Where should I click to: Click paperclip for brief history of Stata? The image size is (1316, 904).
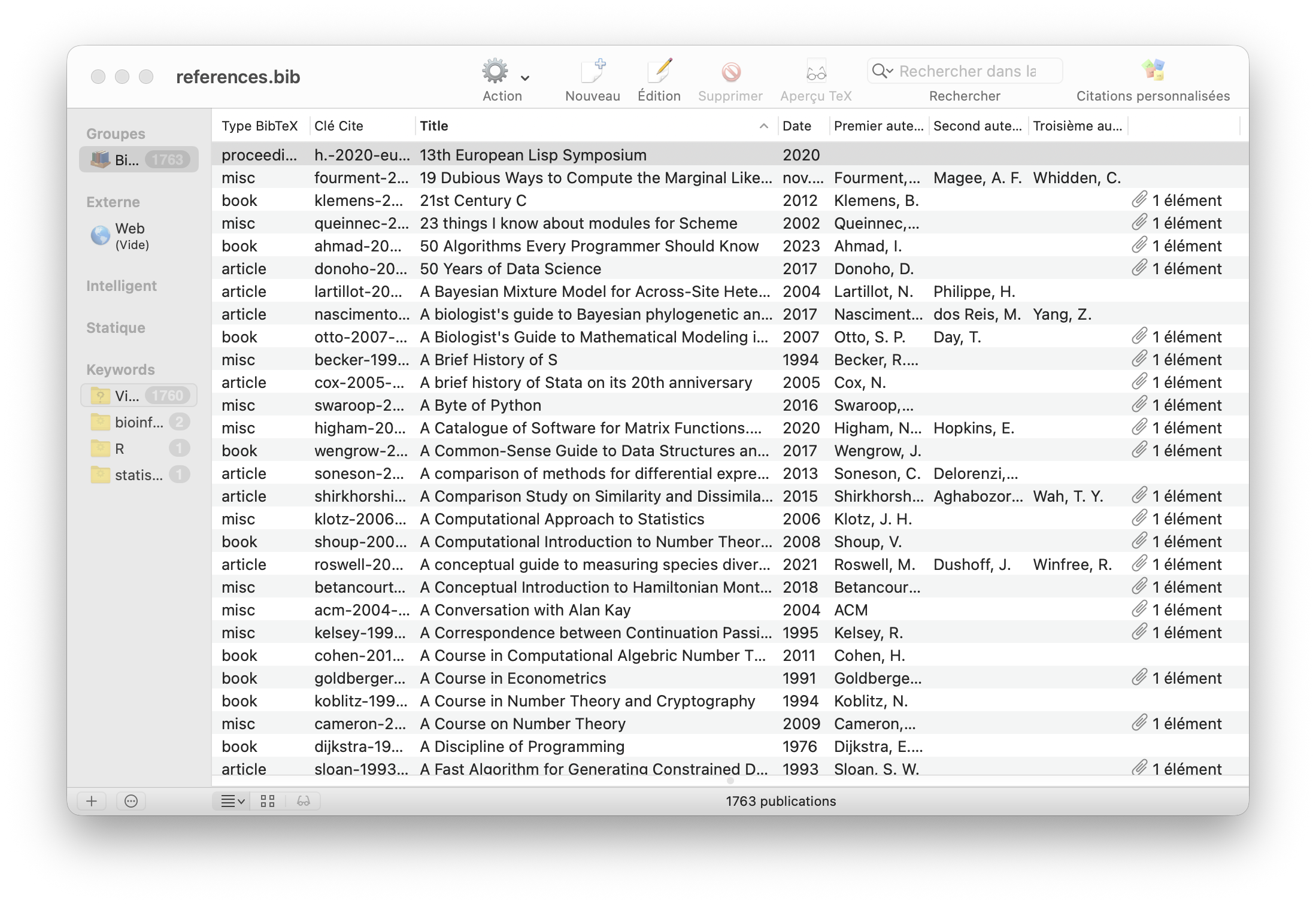click(x=1139, y=382)
